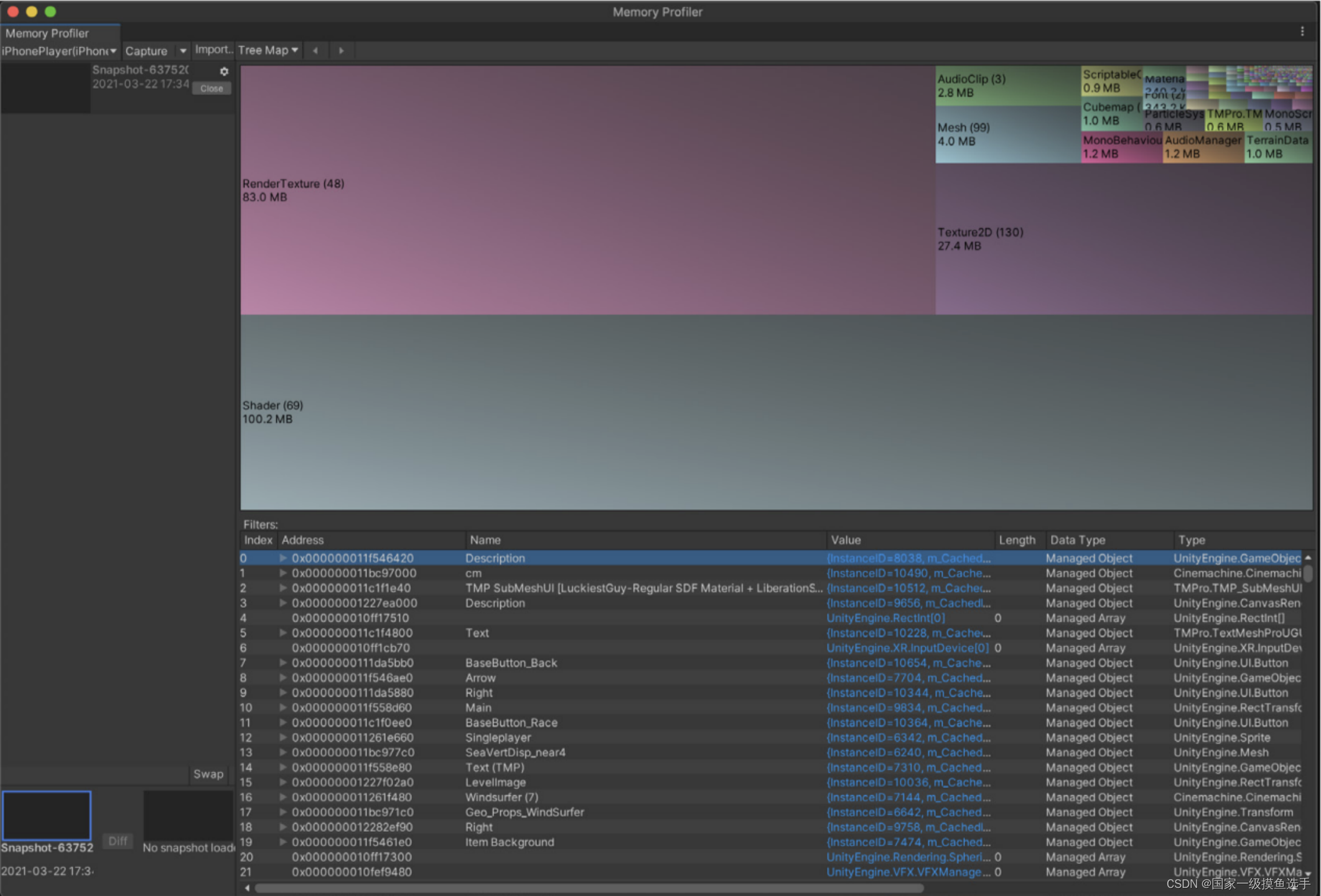1321x896 pixels.
Task: Open the Tree Map view dropdown
Action: click(268, 50)
